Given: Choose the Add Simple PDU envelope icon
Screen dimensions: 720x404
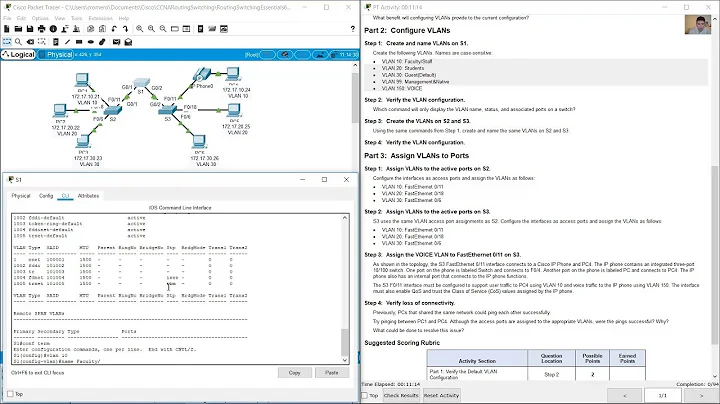Looking at the screenshot, I should point(117,42).
